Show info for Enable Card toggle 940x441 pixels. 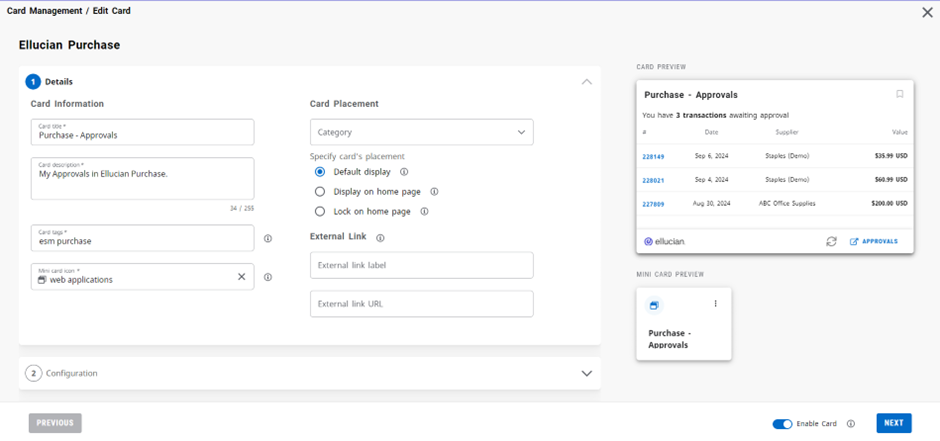point(850,424)
